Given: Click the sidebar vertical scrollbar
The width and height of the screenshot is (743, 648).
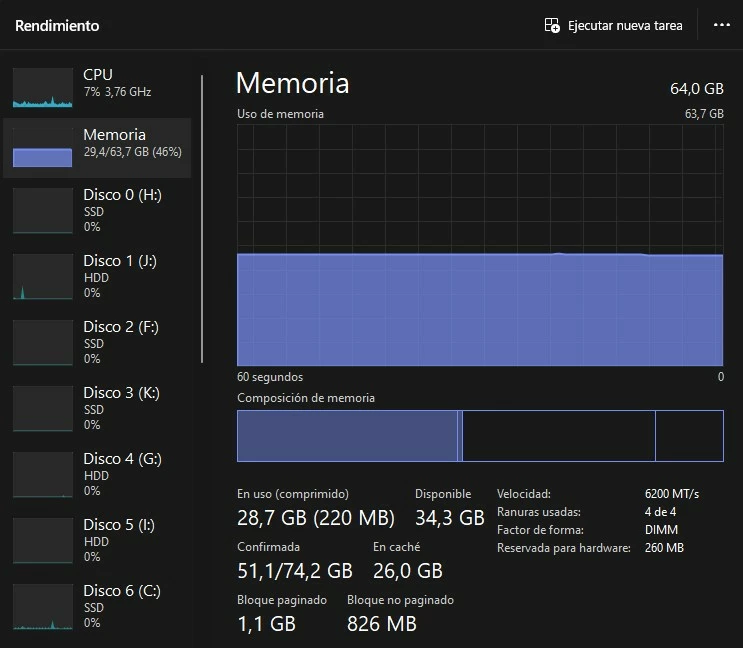Looking at the screenshot, I should pos(202,219).
